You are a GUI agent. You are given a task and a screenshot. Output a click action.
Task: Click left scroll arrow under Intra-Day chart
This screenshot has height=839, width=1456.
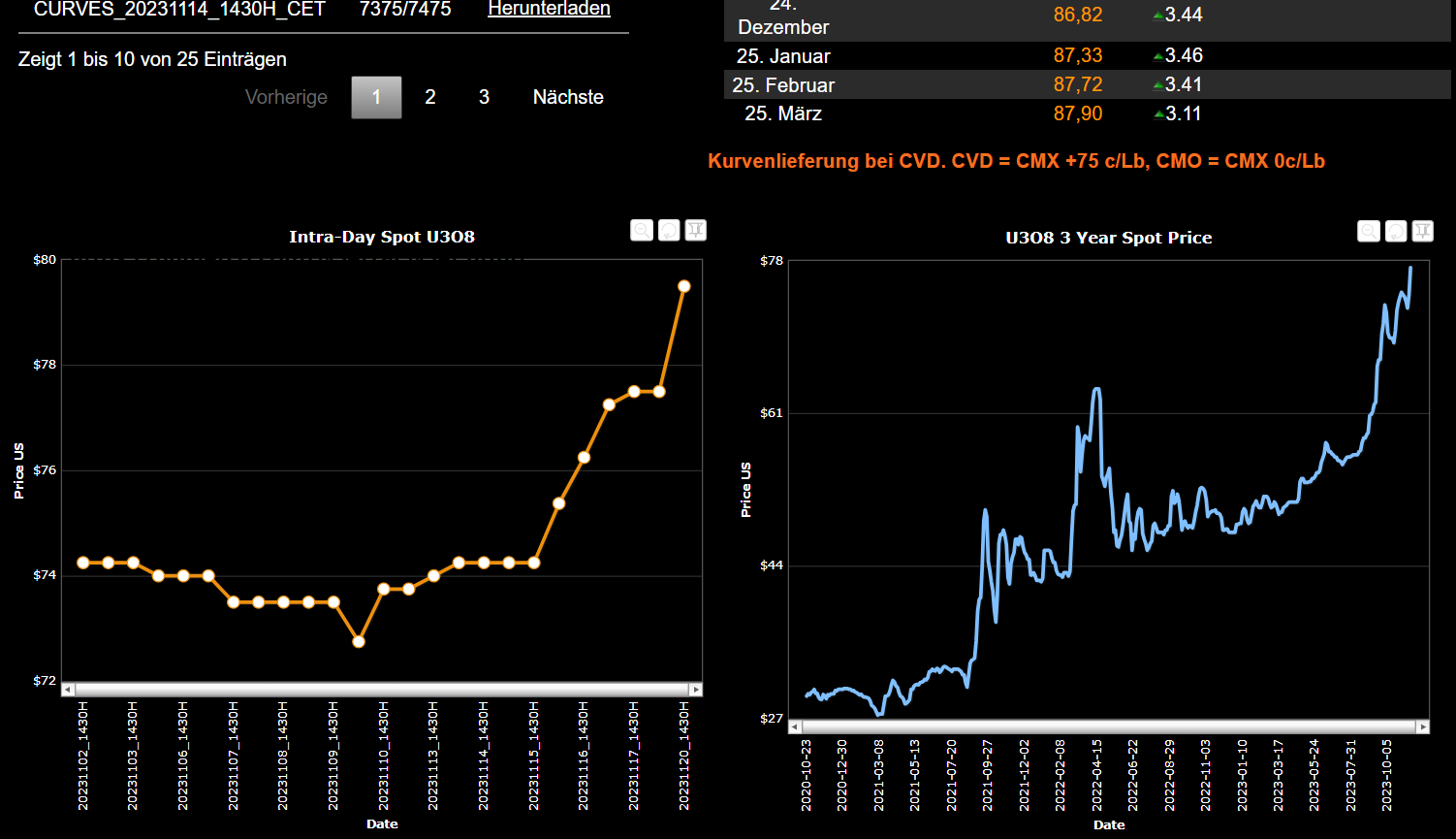68,690
